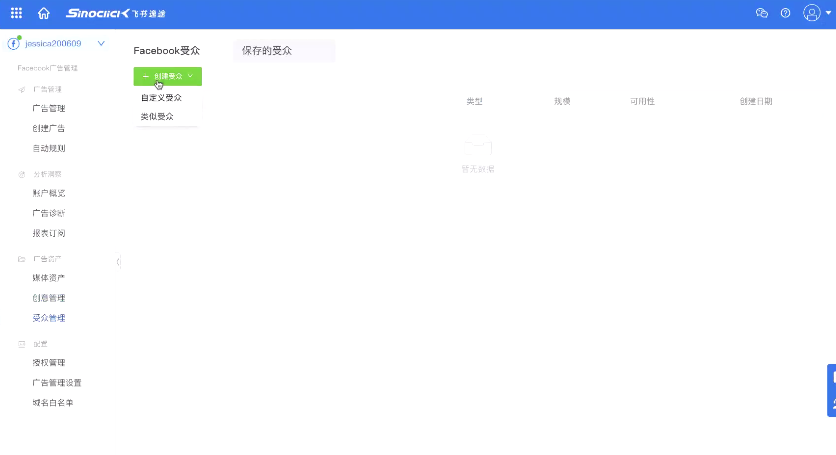This screenshot has height=455, width=836.
Task: Open 广告管理 sidebar item
Action: pos(49,108)
